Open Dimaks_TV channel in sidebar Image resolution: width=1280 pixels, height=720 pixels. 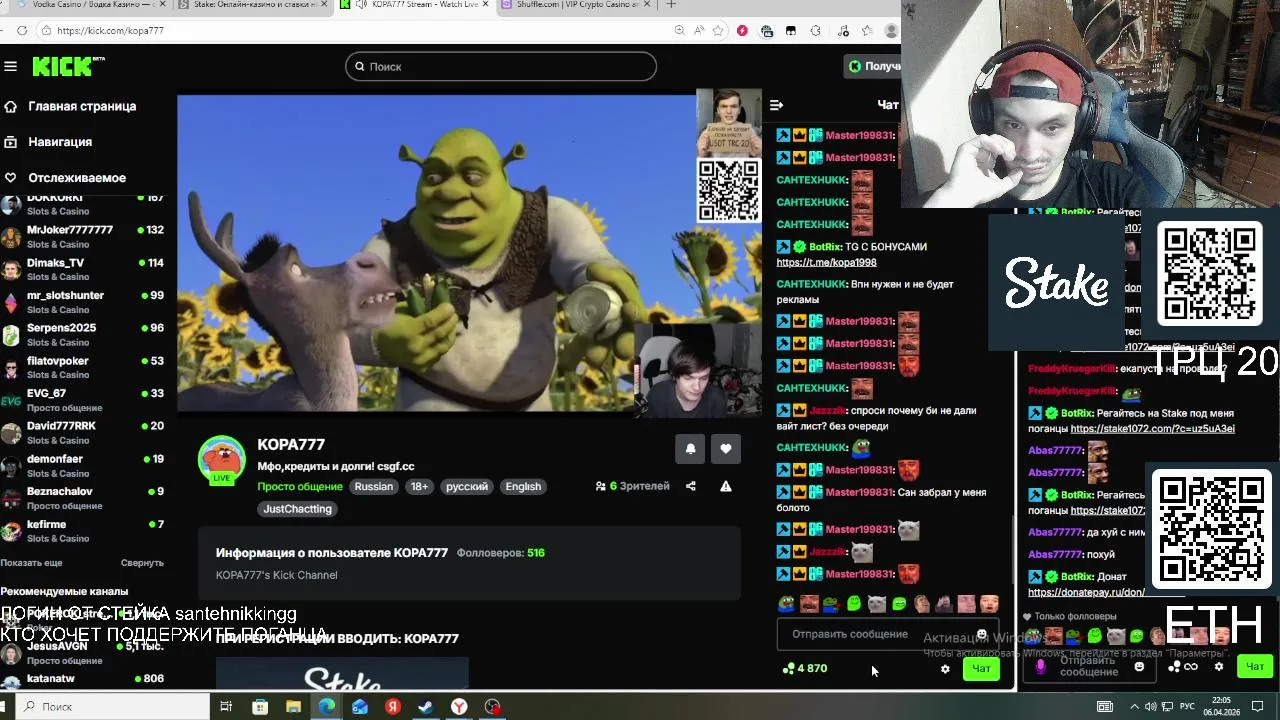(x=82, y=269)
